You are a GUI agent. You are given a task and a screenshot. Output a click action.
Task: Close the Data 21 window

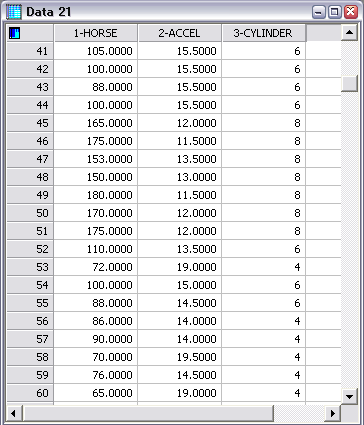(351, 12)
